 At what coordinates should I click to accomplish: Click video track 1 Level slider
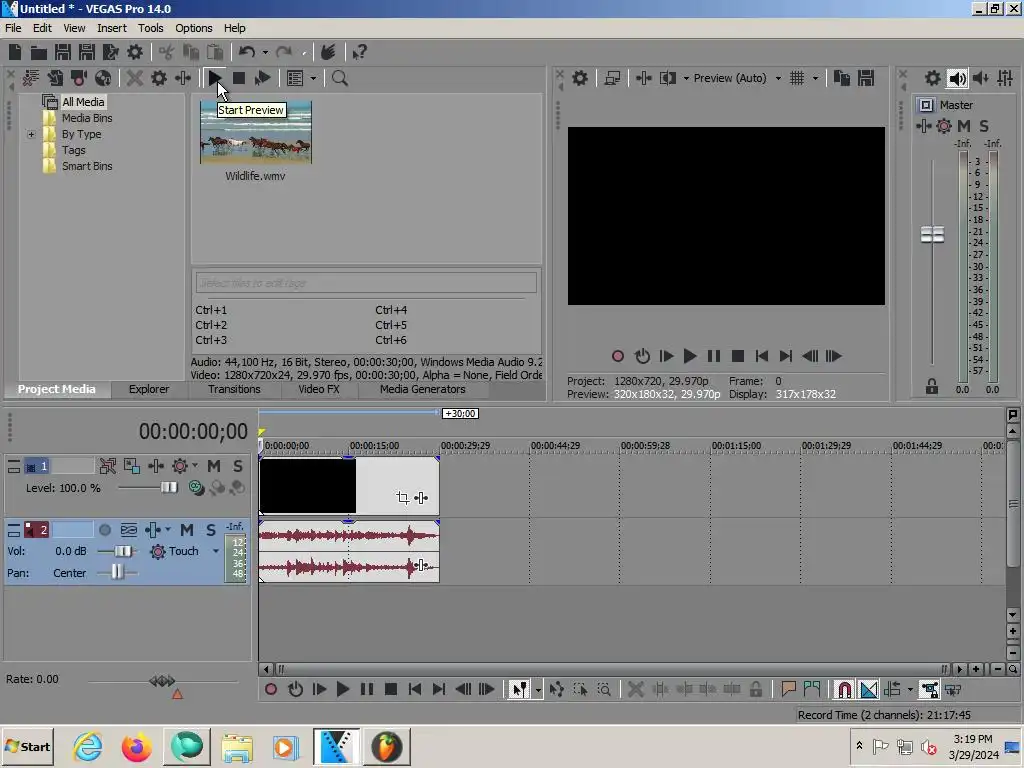(x=168, y=488)
